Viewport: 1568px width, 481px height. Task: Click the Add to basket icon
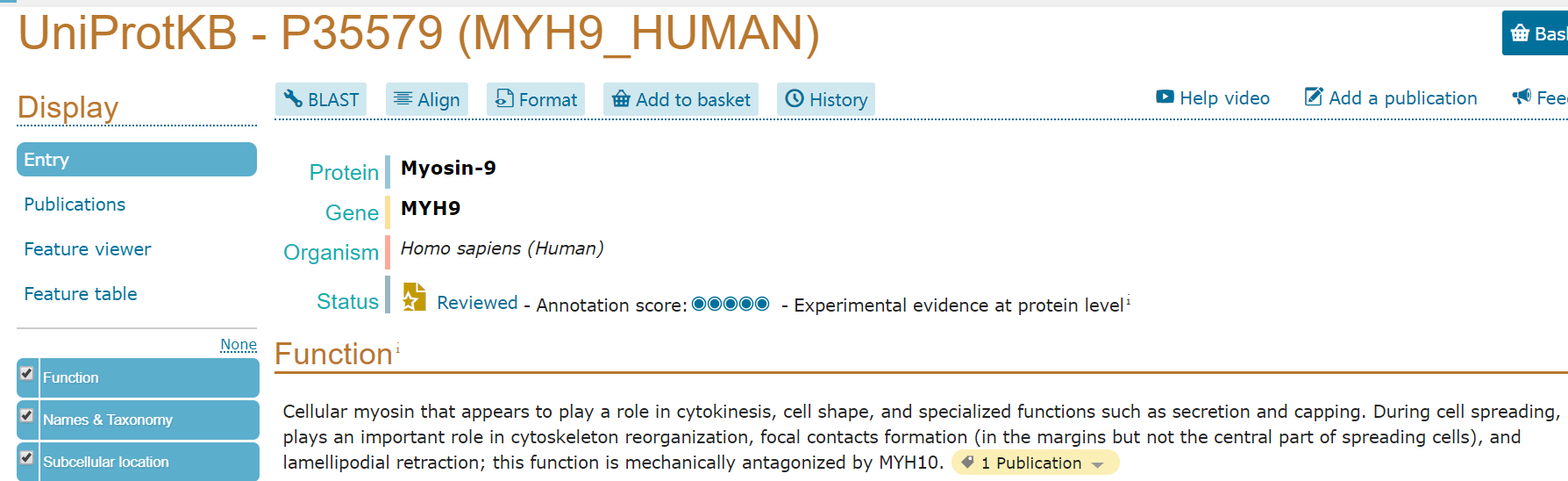pyautogui.click(x=621, y=98)
